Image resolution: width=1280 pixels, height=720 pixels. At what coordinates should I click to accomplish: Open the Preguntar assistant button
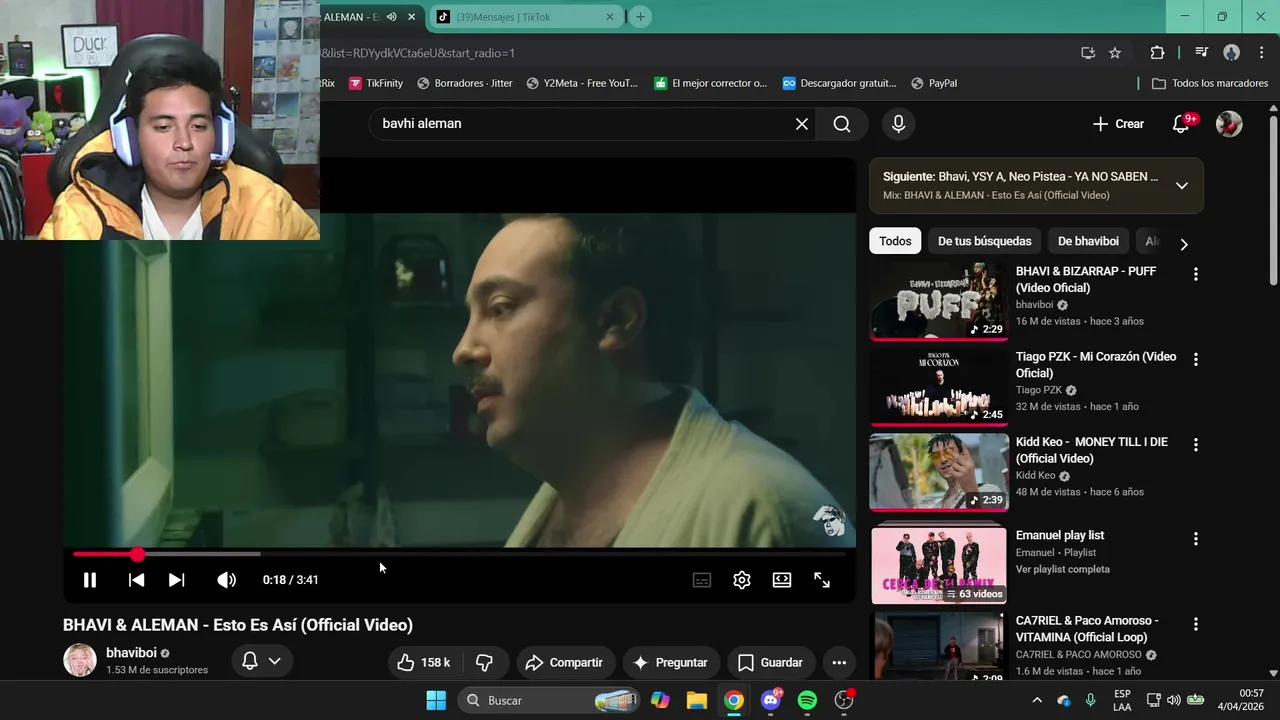[x=670, y=662]
